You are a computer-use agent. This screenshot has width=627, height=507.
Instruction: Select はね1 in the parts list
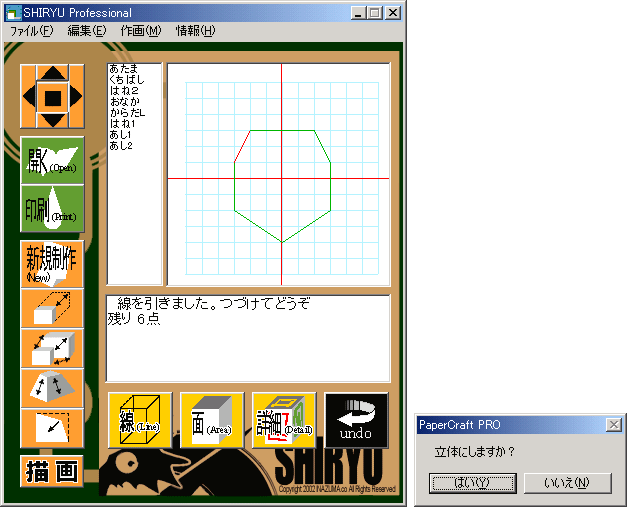click(x=123, y=124)
